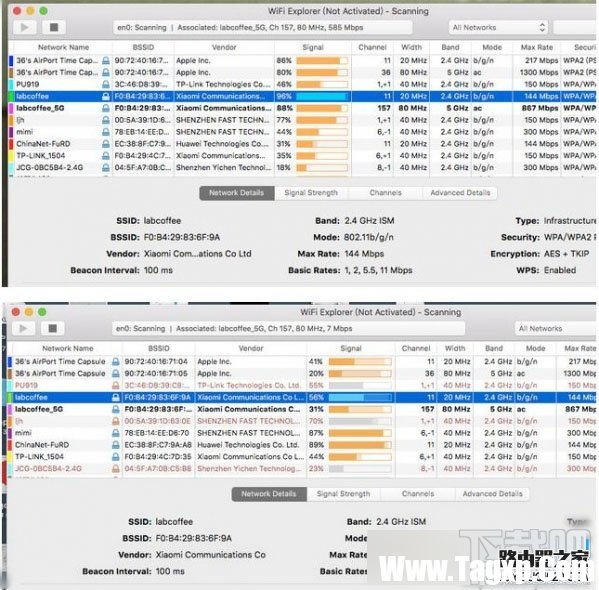Select Network Details tab in top window
The height and width of the screenshot is (590, 599).
(236, 193)
